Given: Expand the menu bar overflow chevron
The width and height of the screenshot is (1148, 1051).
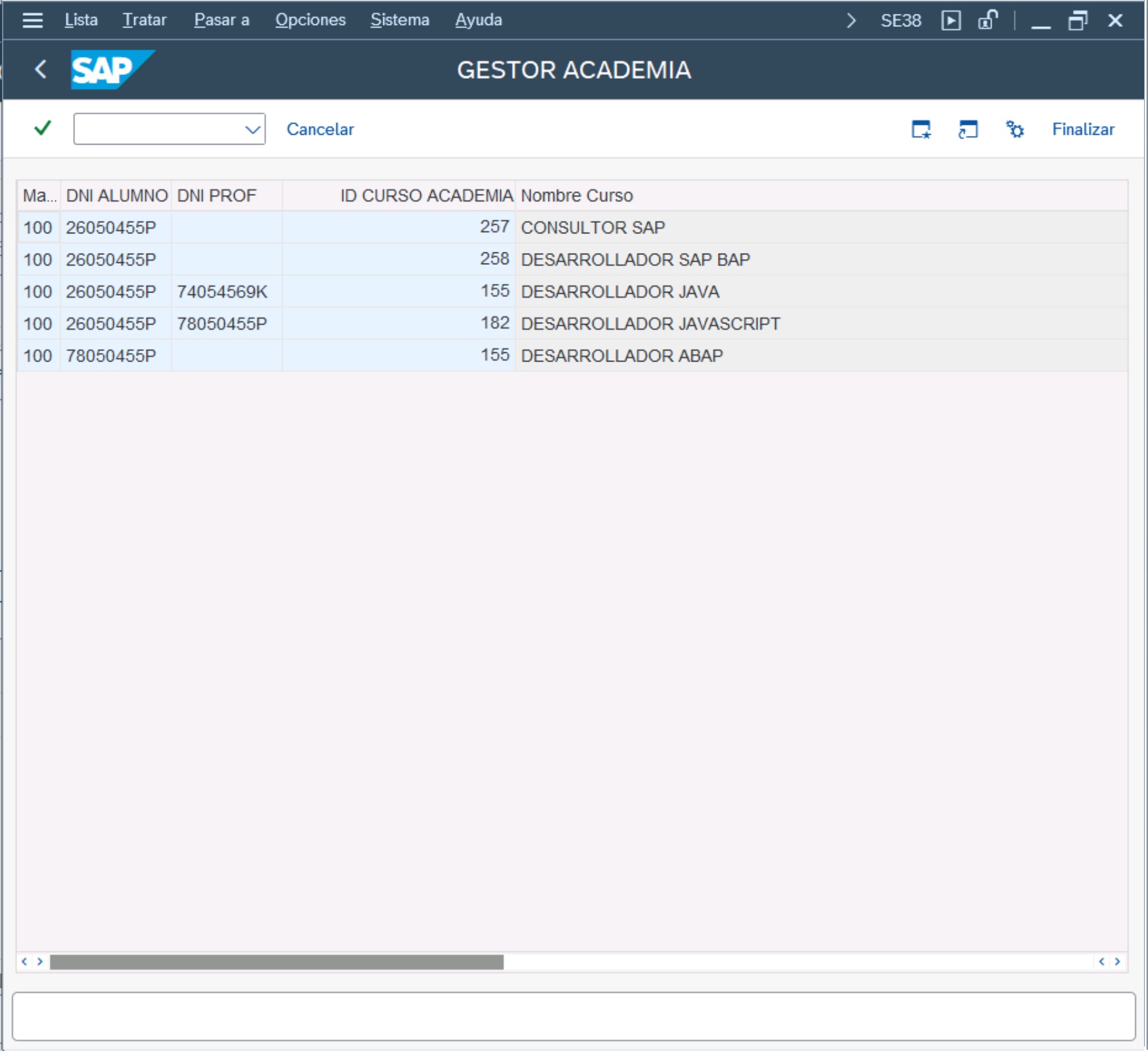Looking at the screenshot, I should [851, 20].
